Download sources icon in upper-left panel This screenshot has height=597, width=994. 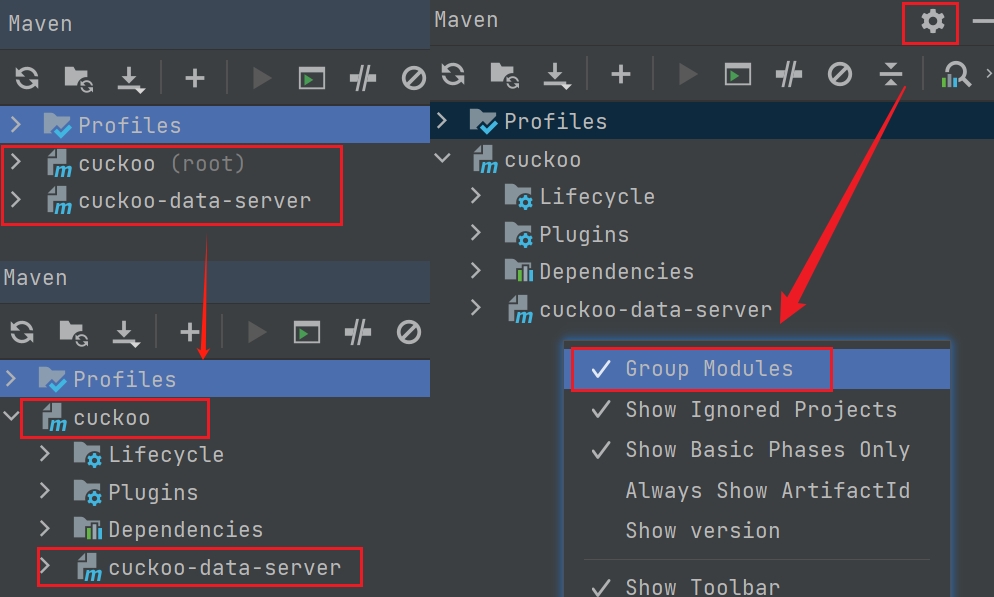[x=131, y=80]
